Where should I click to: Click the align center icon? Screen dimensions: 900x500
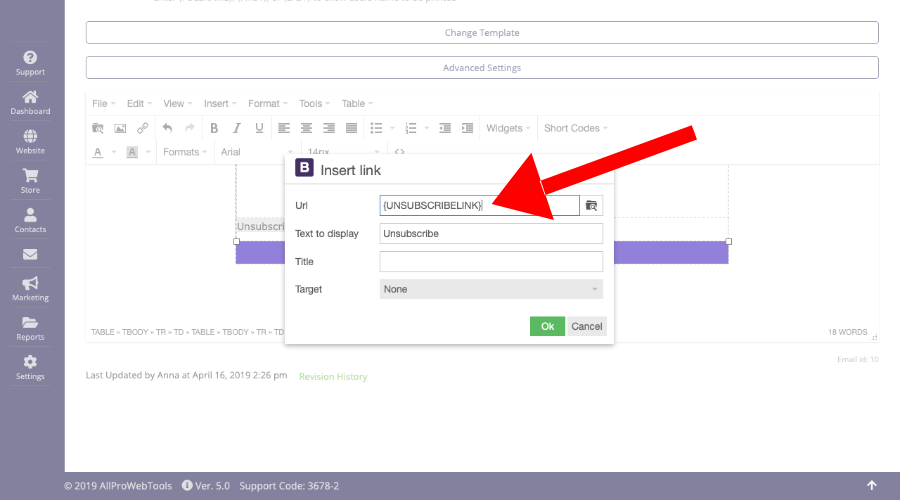point(306,128)
